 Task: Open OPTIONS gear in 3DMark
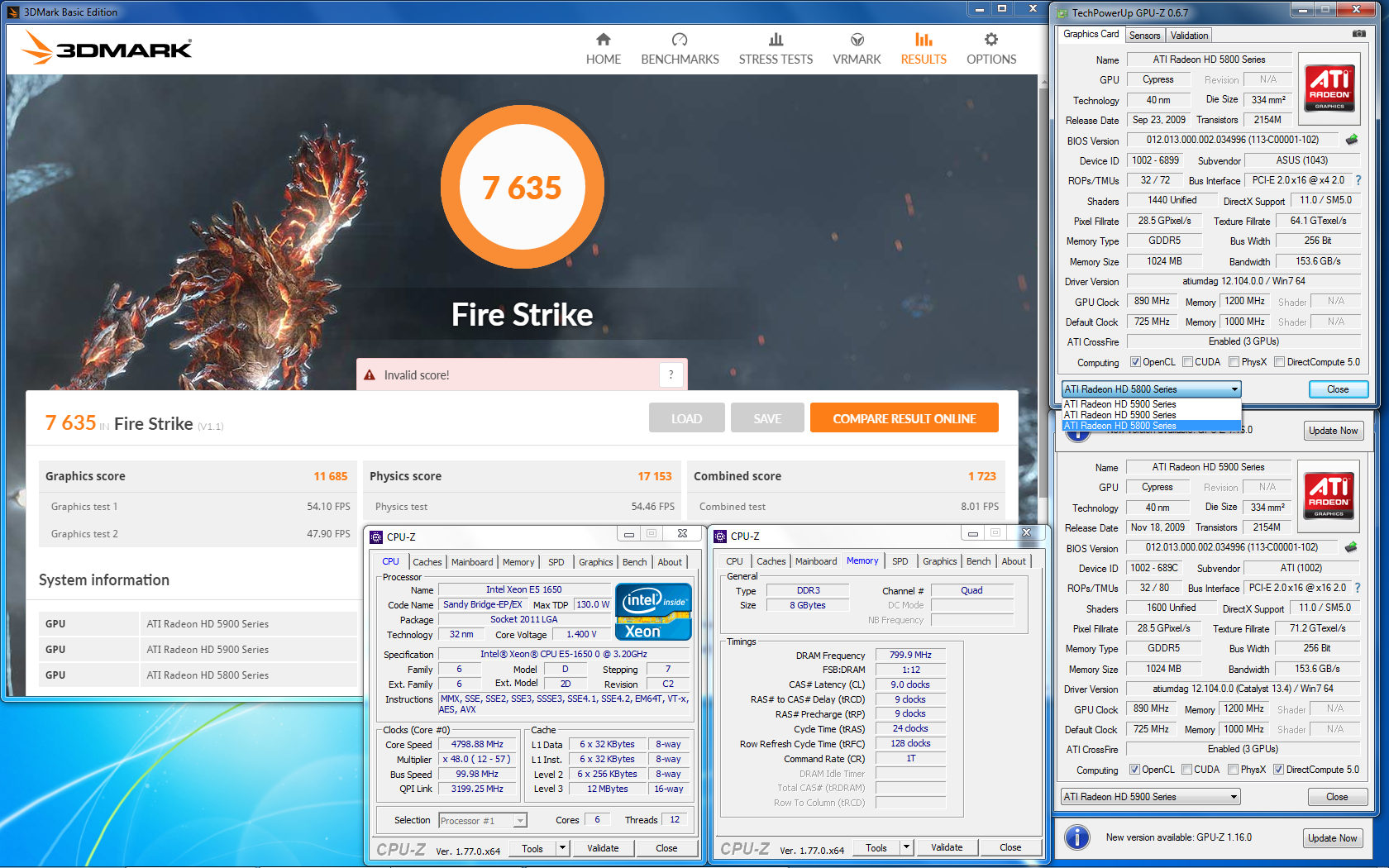(x=991, y=50)
